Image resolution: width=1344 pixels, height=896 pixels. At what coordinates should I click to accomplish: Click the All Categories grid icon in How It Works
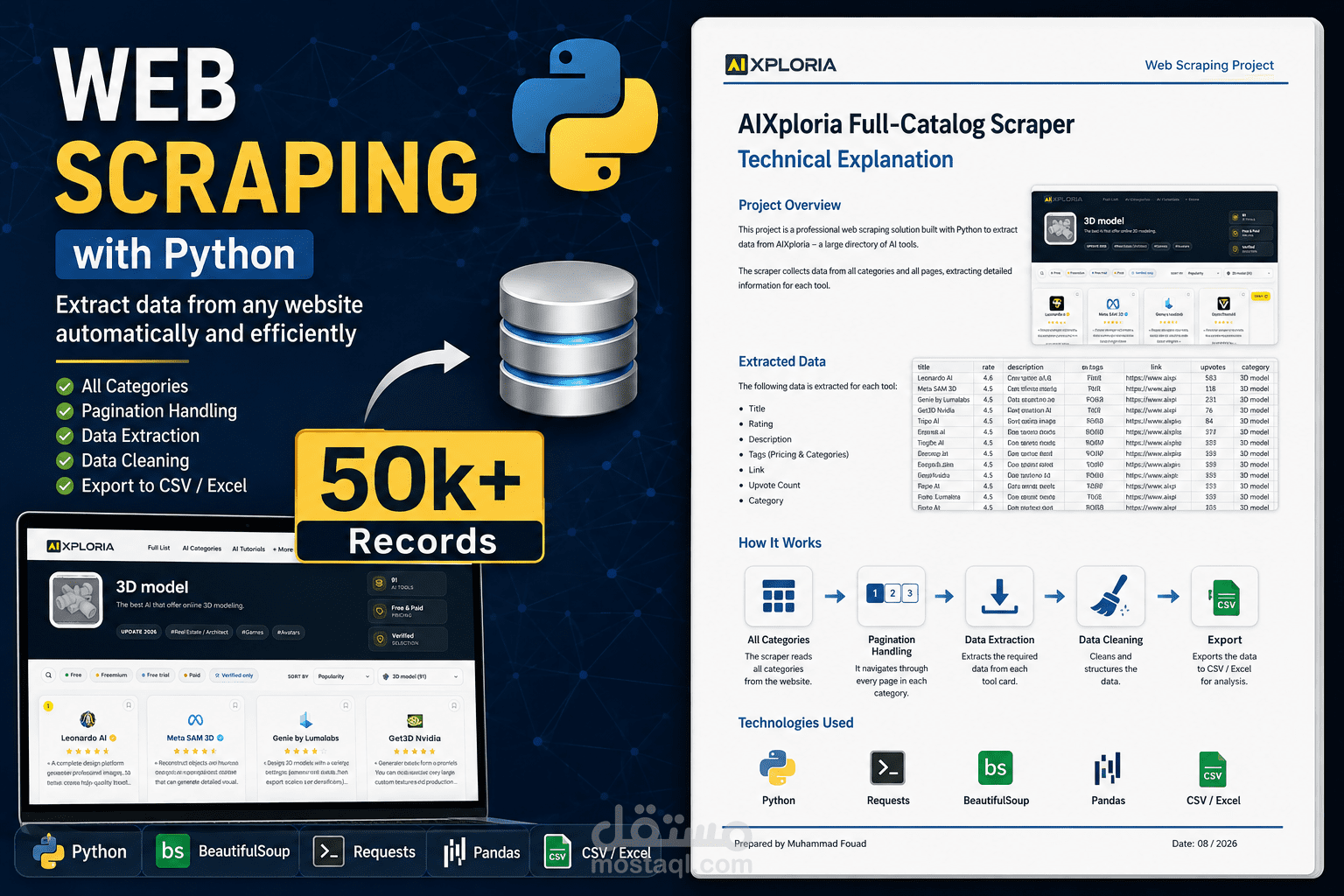(x=778, y=596)
